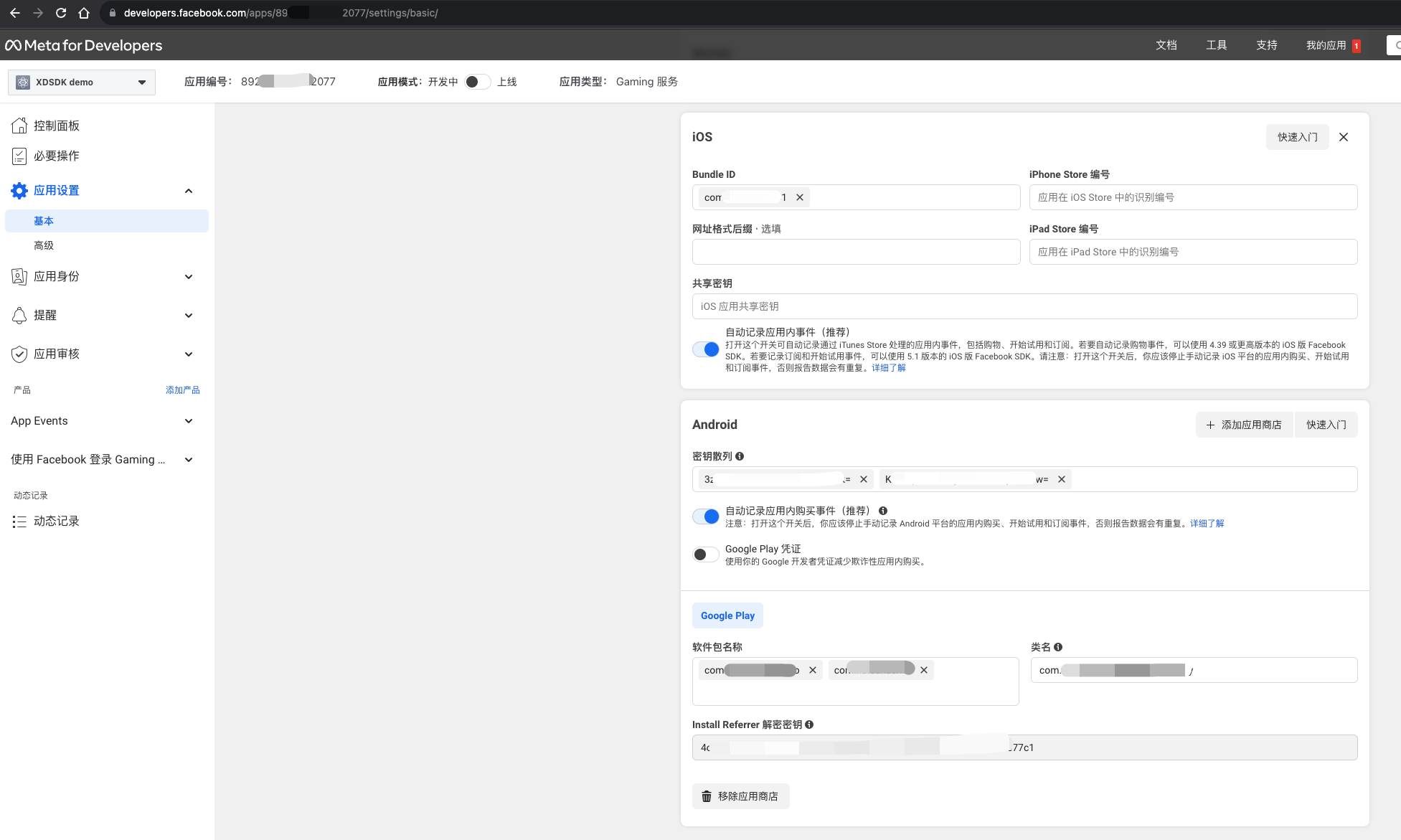Click the 类名 info icon

coord(1058,647)
